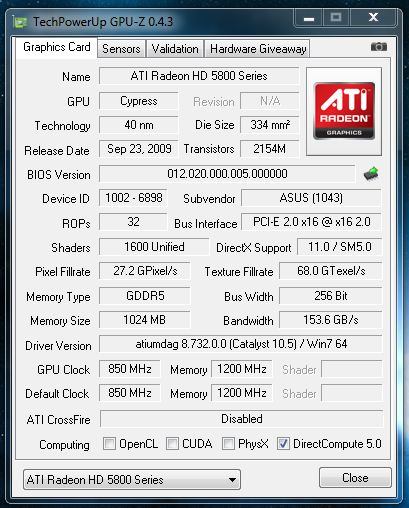Click the Name field showing Radeon HD 5800

(199, 76)
